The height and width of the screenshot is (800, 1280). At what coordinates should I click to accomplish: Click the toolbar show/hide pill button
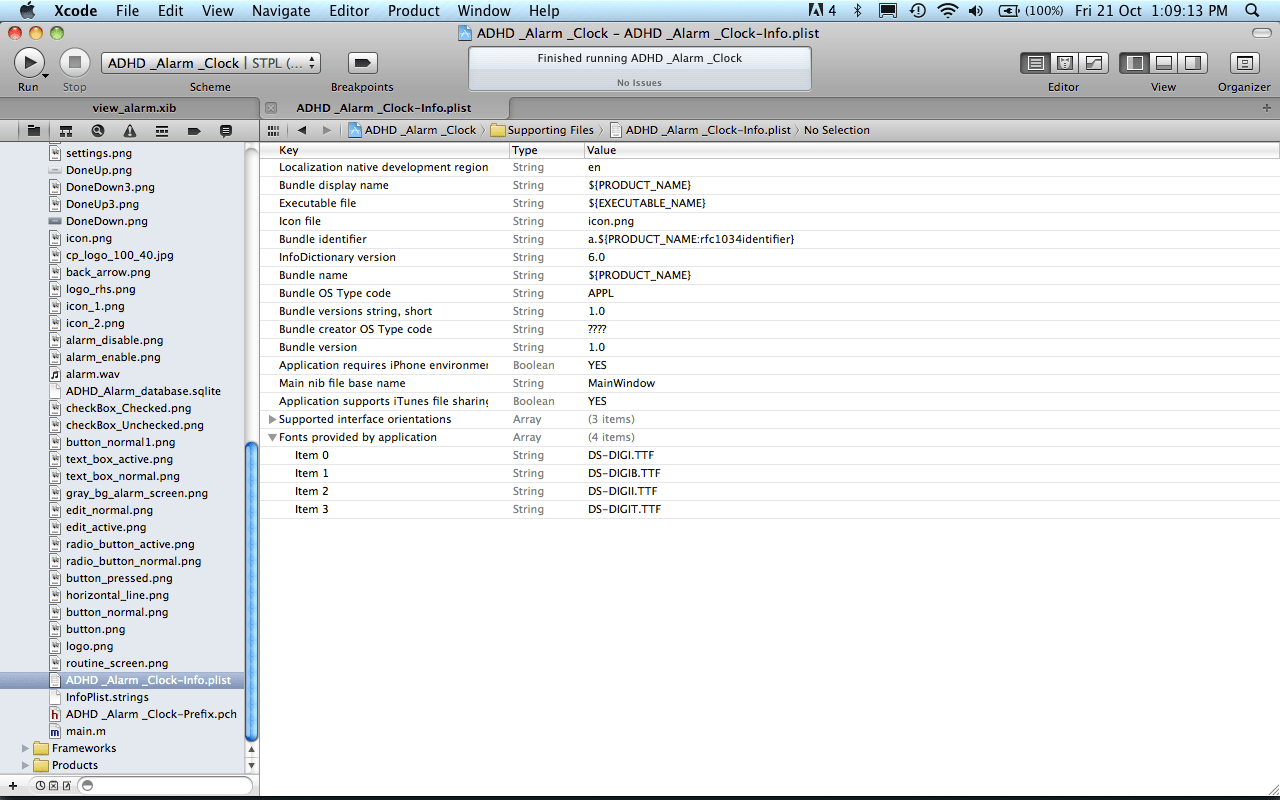[1262, 33]
